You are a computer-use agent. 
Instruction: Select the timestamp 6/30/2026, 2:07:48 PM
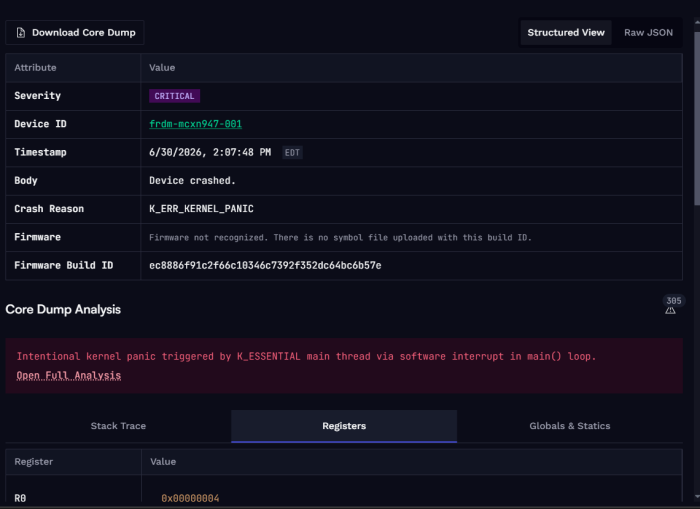(210, 153)
